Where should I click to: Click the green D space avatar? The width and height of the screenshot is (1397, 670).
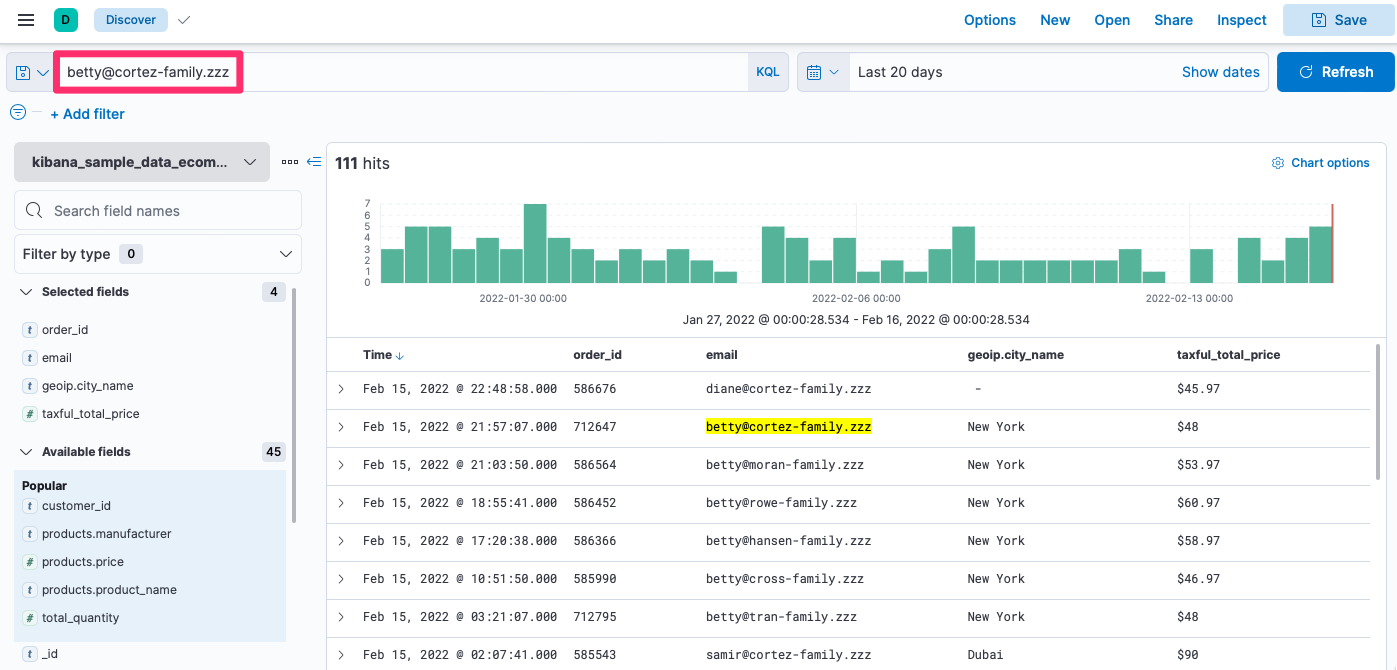[66, 20]
